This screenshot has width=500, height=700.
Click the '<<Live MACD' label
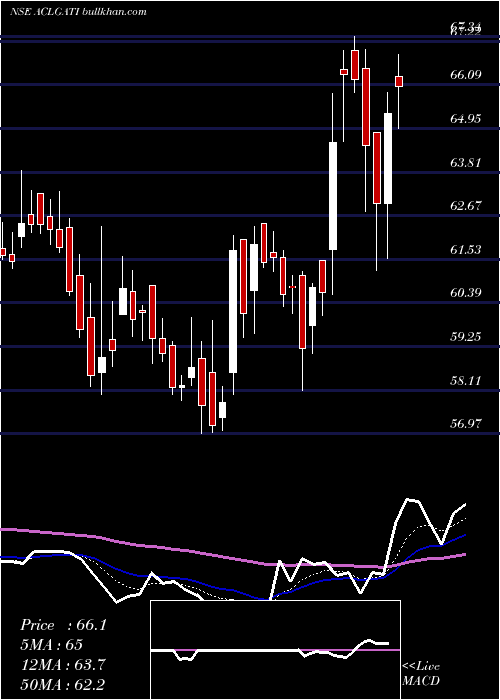pyautogui.click(x=421, y=673)
